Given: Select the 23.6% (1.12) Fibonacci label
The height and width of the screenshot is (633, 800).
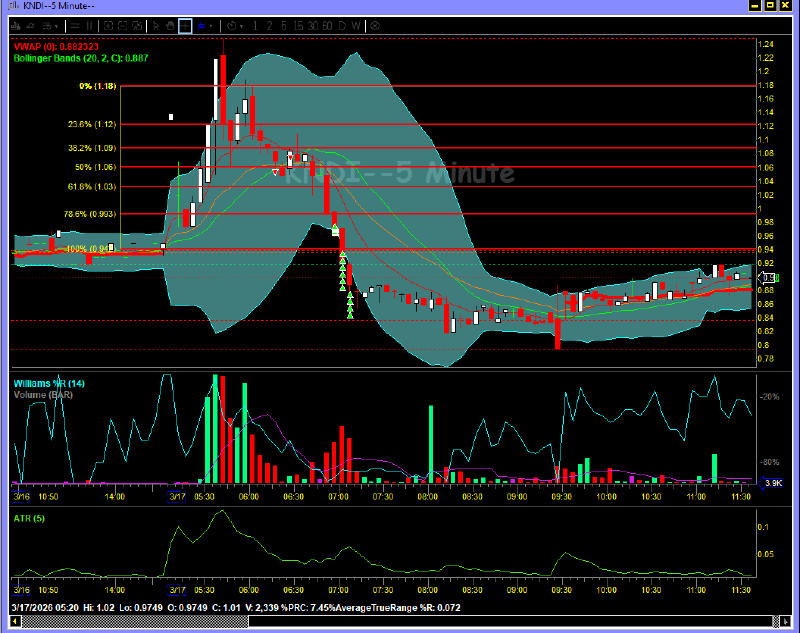Looking at the screenshot, I should 92,124.
